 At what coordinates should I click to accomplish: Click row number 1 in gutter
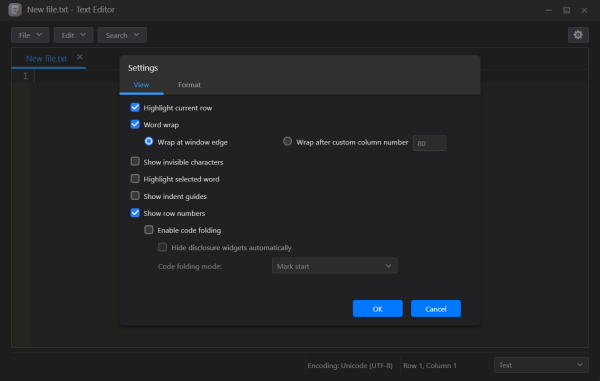click(25, 76)
